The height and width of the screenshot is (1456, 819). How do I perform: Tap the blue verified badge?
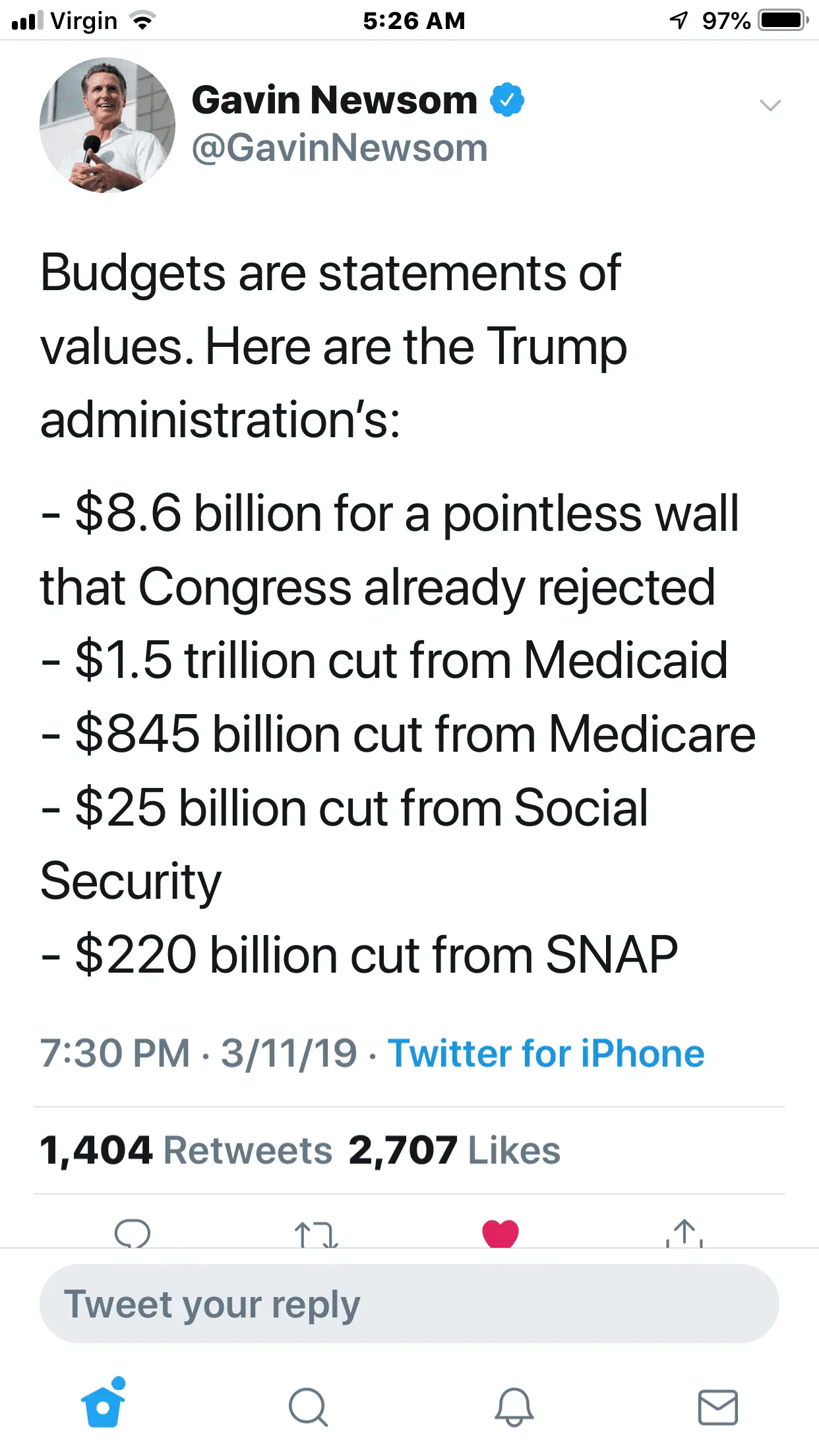(x=507, y=100)
